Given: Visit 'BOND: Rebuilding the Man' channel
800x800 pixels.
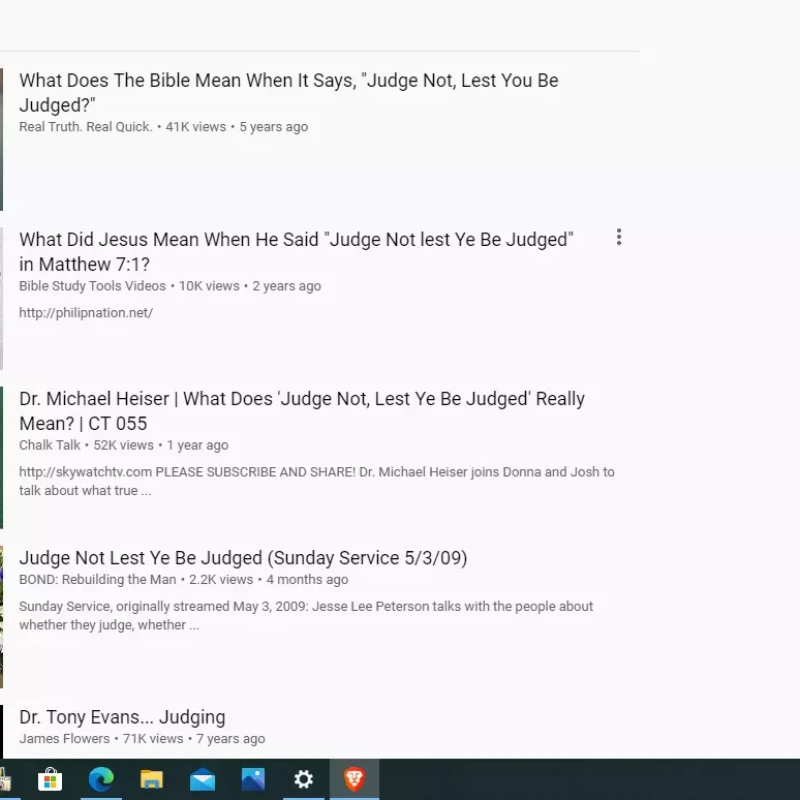Looking at the screenshot, I should (97, 579).
